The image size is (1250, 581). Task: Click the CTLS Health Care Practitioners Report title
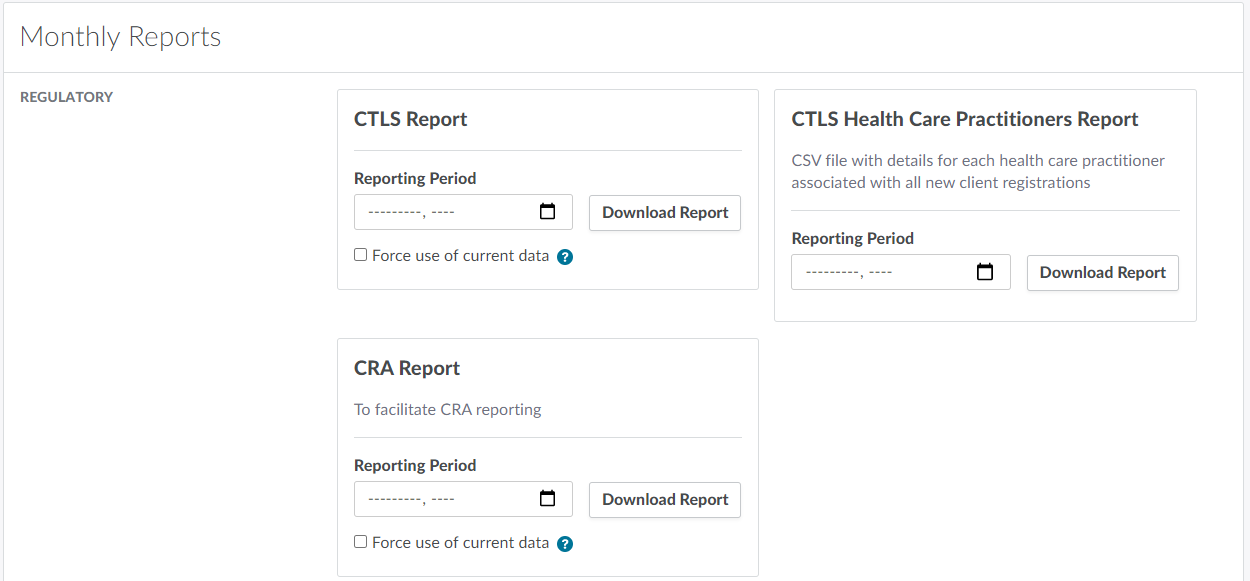pos(964,119)
